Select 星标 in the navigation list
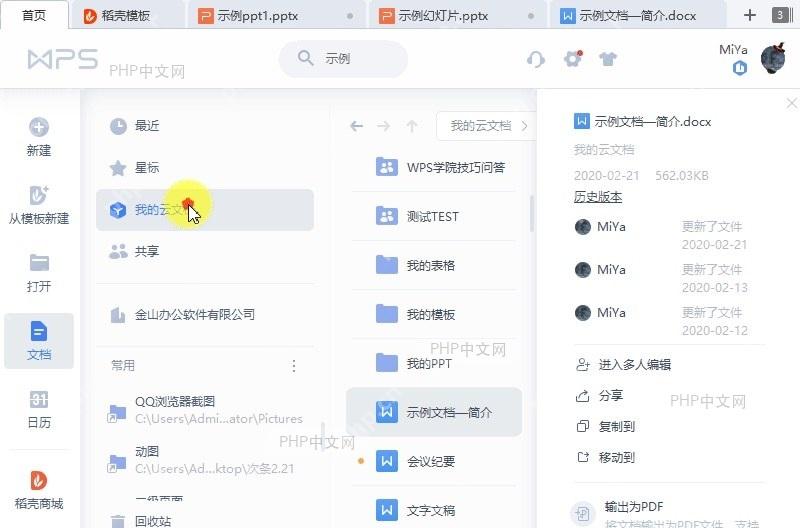 (205, 168)
